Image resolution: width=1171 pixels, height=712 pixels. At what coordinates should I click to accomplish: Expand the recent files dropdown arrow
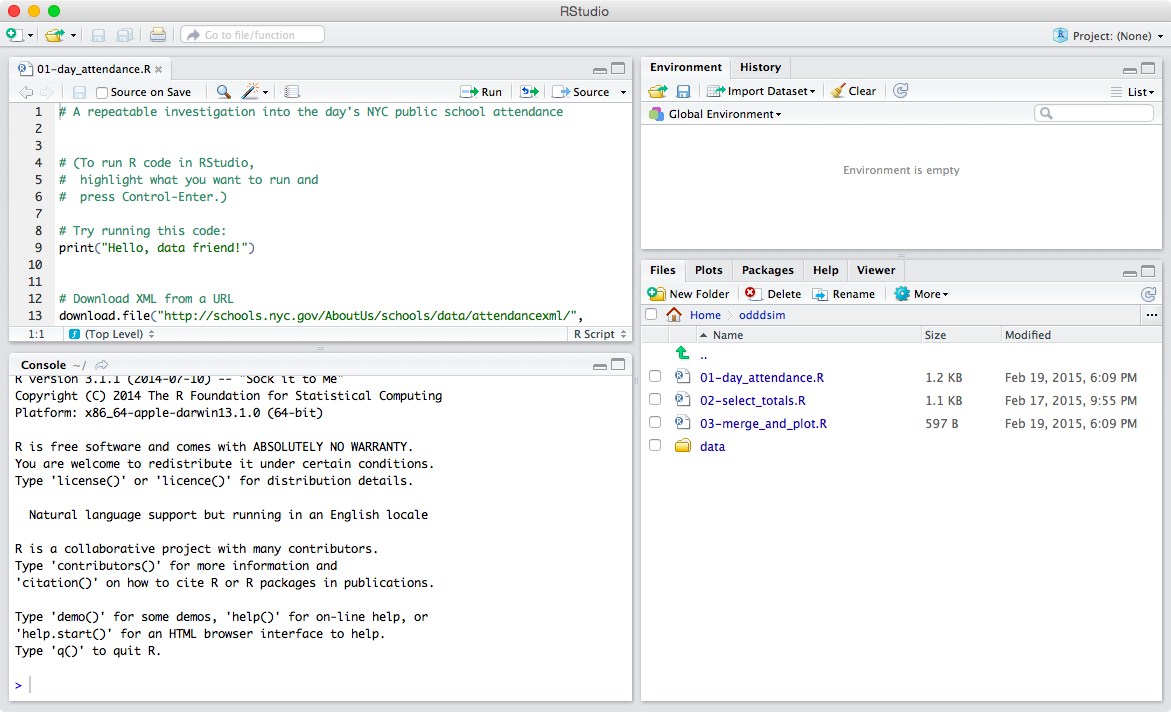(x=73, y=35)
